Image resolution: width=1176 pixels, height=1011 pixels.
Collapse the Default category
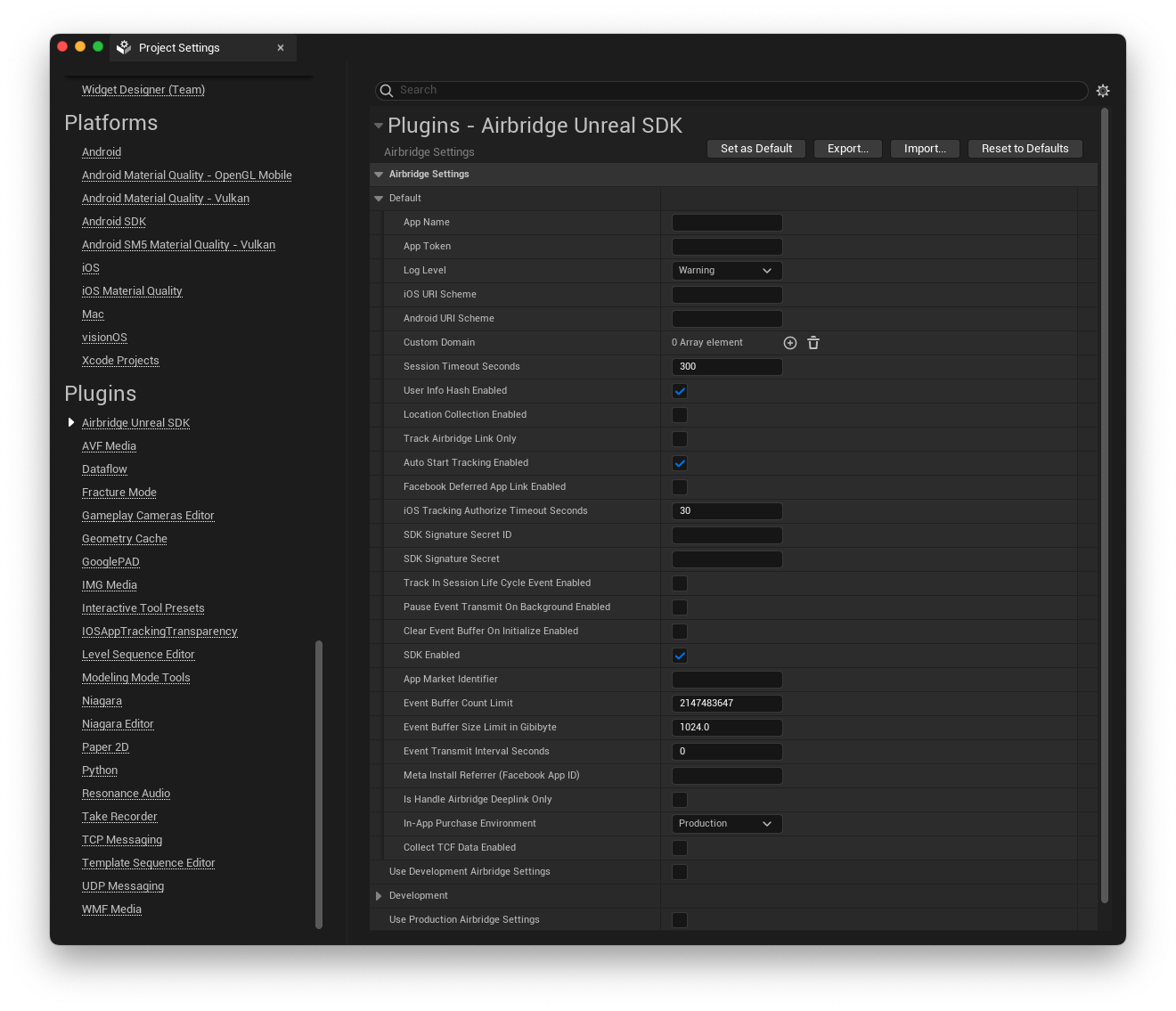click(x=379, y=199)
